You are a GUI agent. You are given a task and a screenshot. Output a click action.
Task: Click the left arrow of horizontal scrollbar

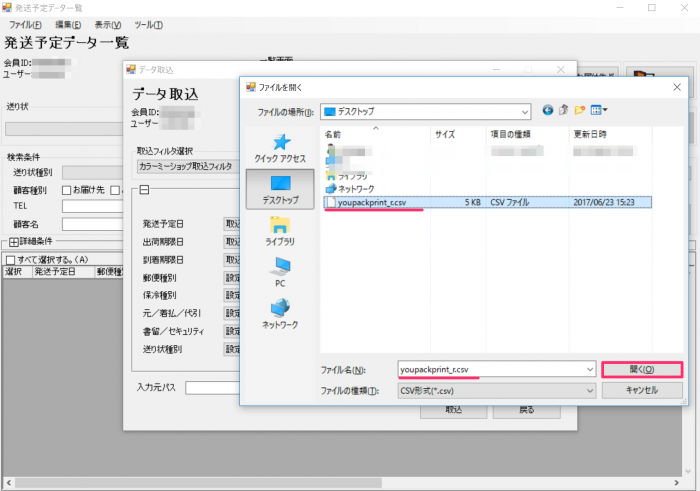[x=8, y=483]
